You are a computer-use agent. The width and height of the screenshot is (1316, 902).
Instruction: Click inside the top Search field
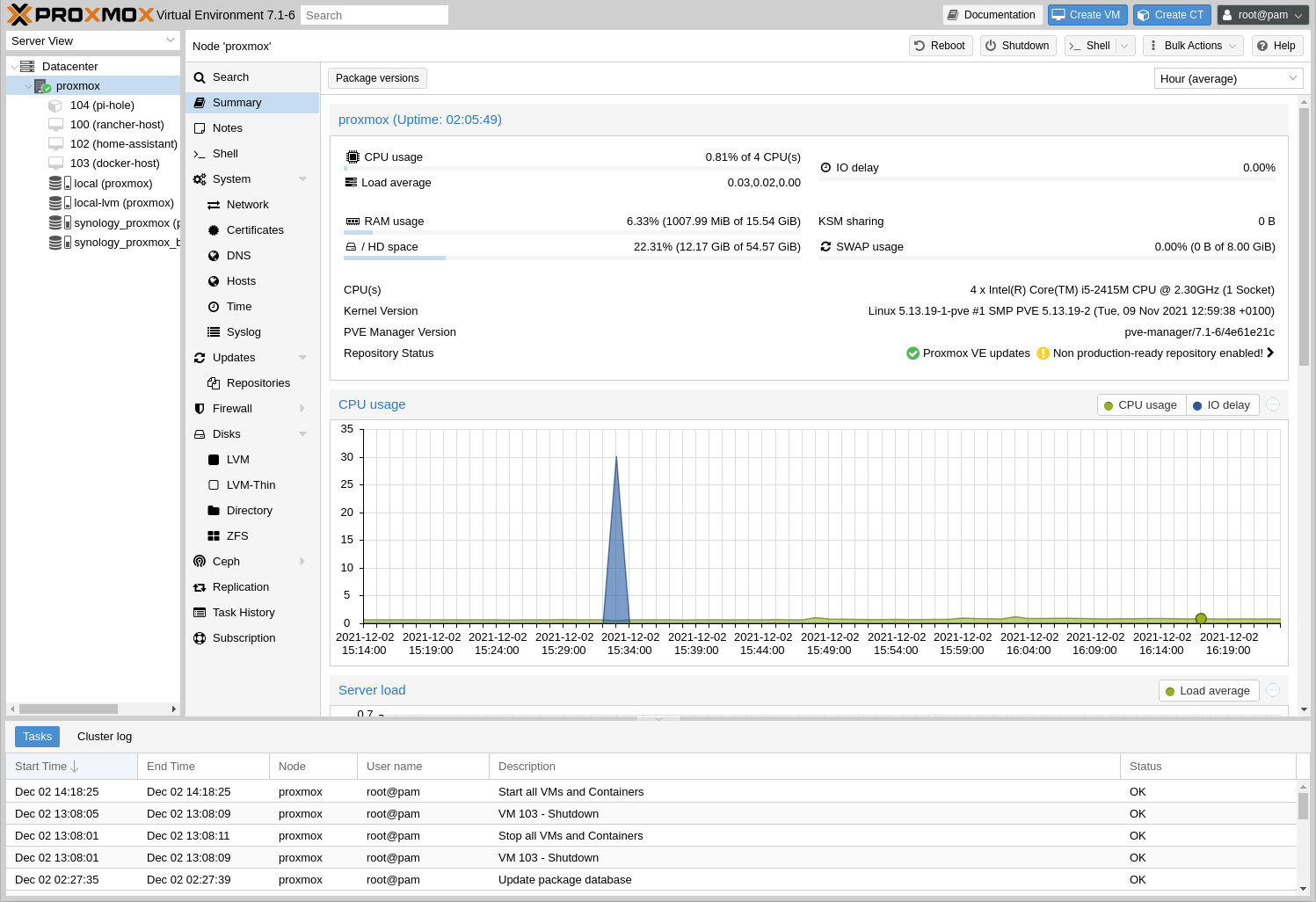tap(374, 14)
